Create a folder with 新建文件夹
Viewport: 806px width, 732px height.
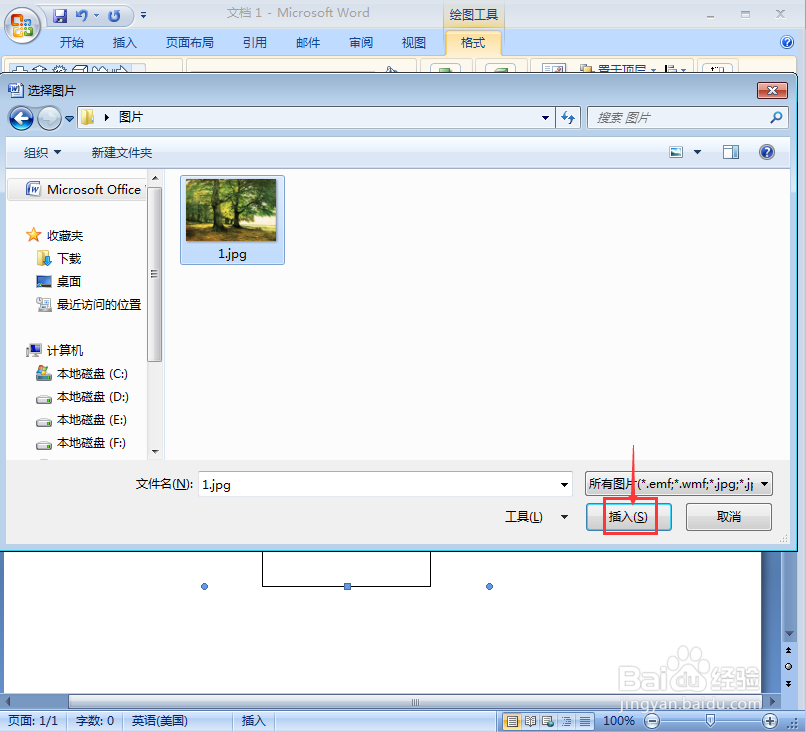click(x=122, y=152)
